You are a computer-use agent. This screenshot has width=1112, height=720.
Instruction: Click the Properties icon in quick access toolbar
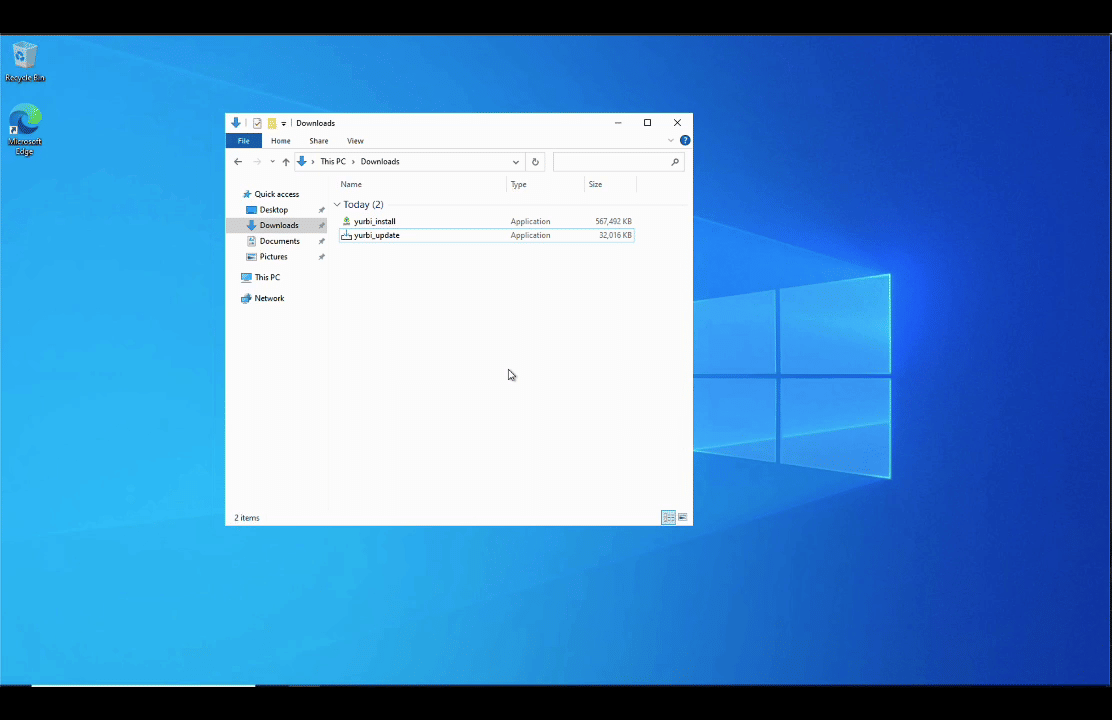coord(257,123)
